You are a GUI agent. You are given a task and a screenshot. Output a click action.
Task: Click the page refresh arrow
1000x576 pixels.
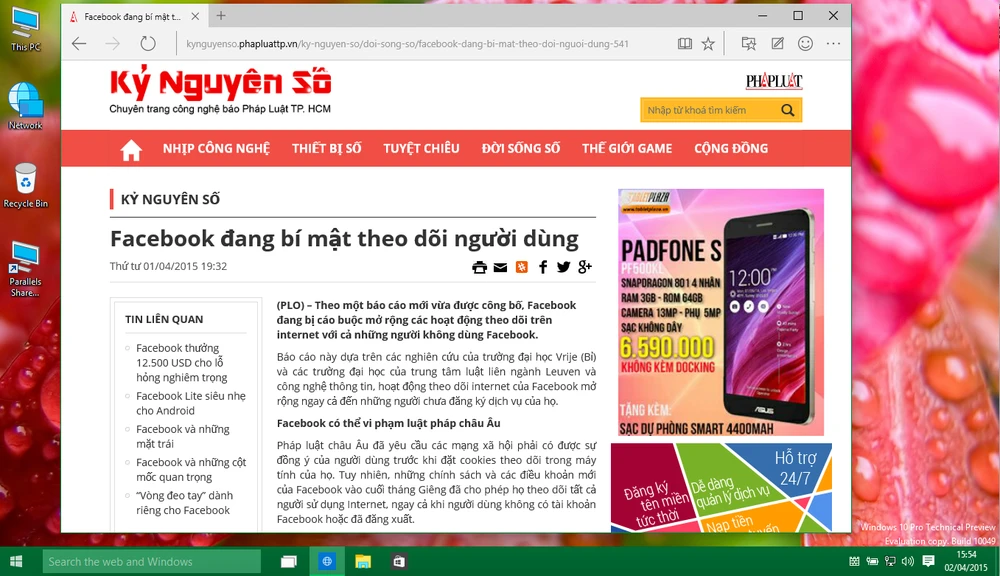pyautogui.click(x=148, y=43)
